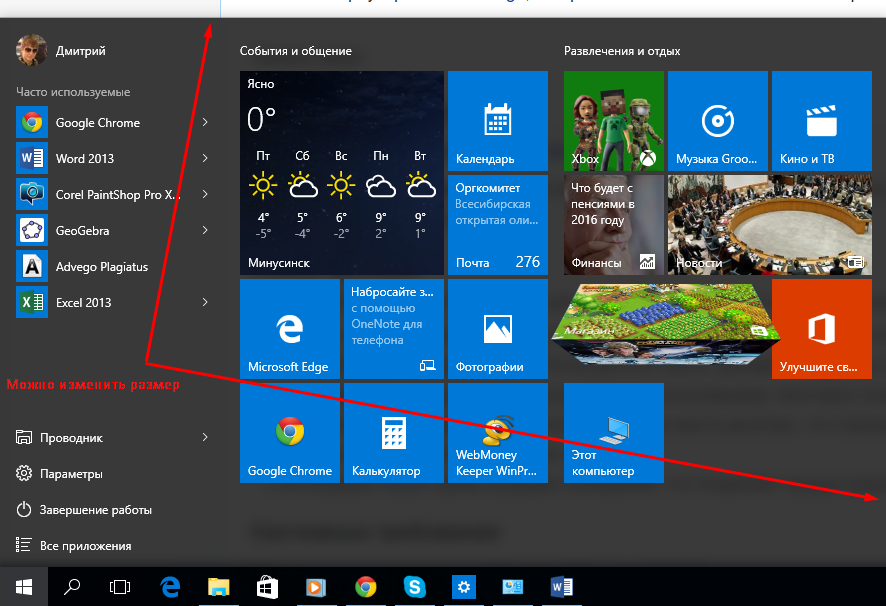The height and width of the screenshot is (606, 886).
Task: Open the Календарь tile
Action: pyautogui.click(x=498, y=121)
